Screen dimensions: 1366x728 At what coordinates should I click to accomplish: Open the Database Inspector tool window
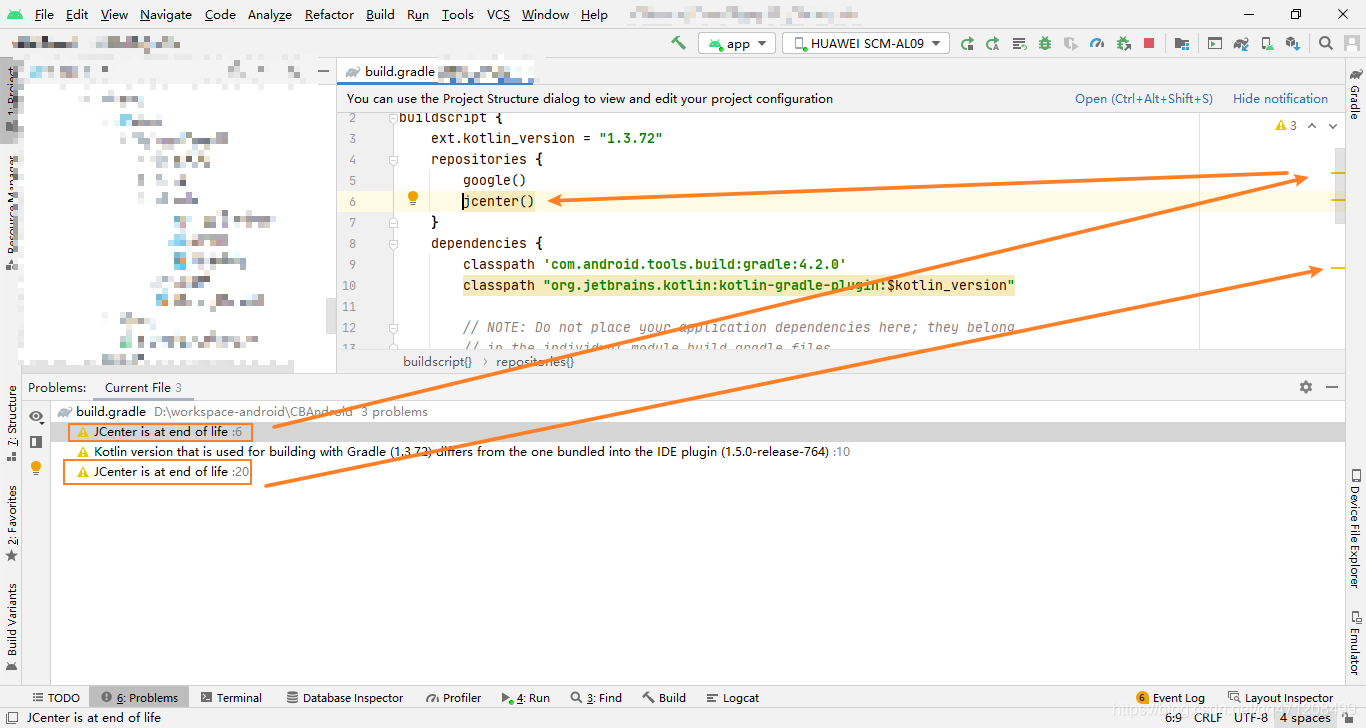point(344,697)
